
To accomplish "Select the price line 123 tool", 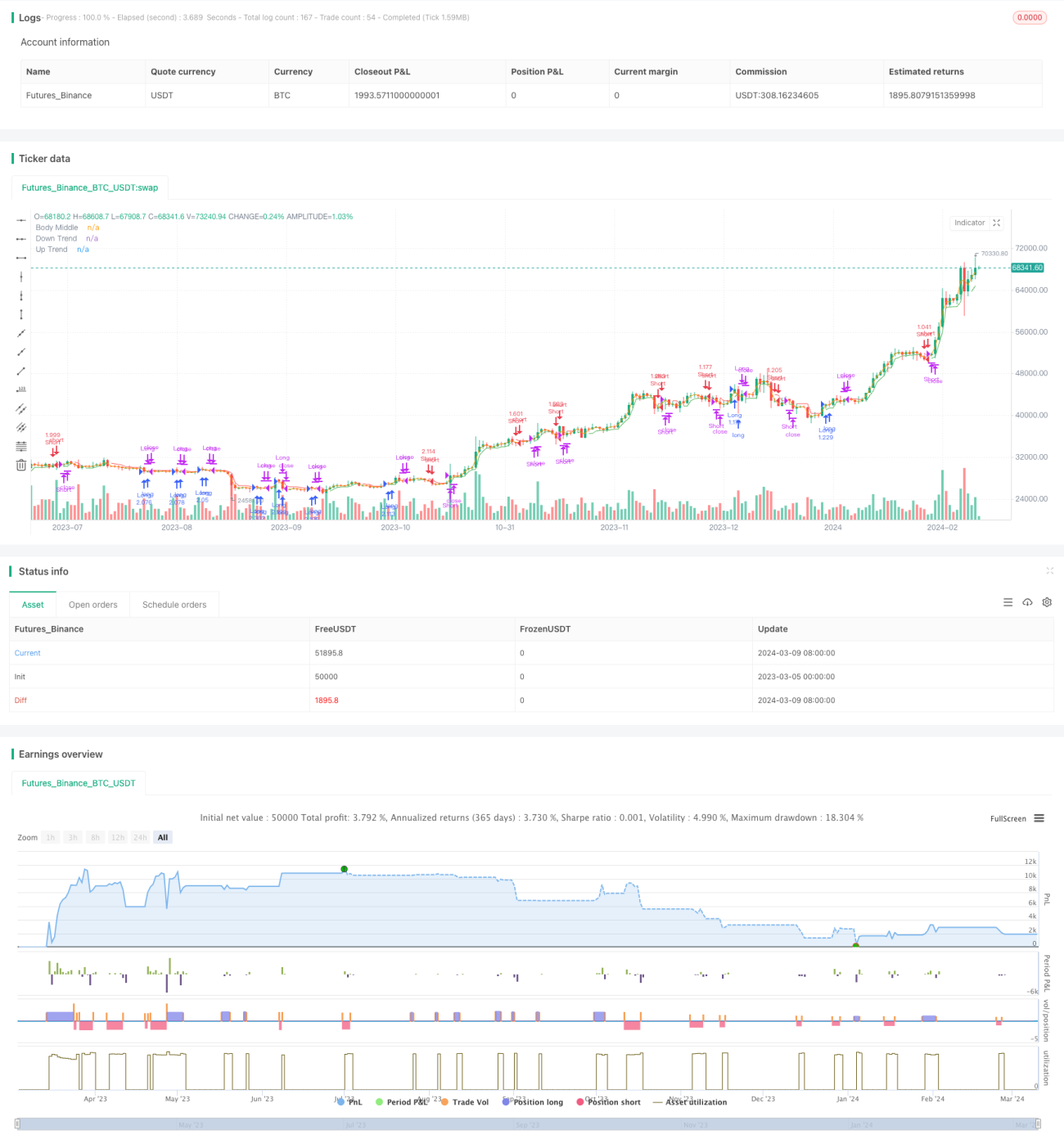I will [21, 389].
